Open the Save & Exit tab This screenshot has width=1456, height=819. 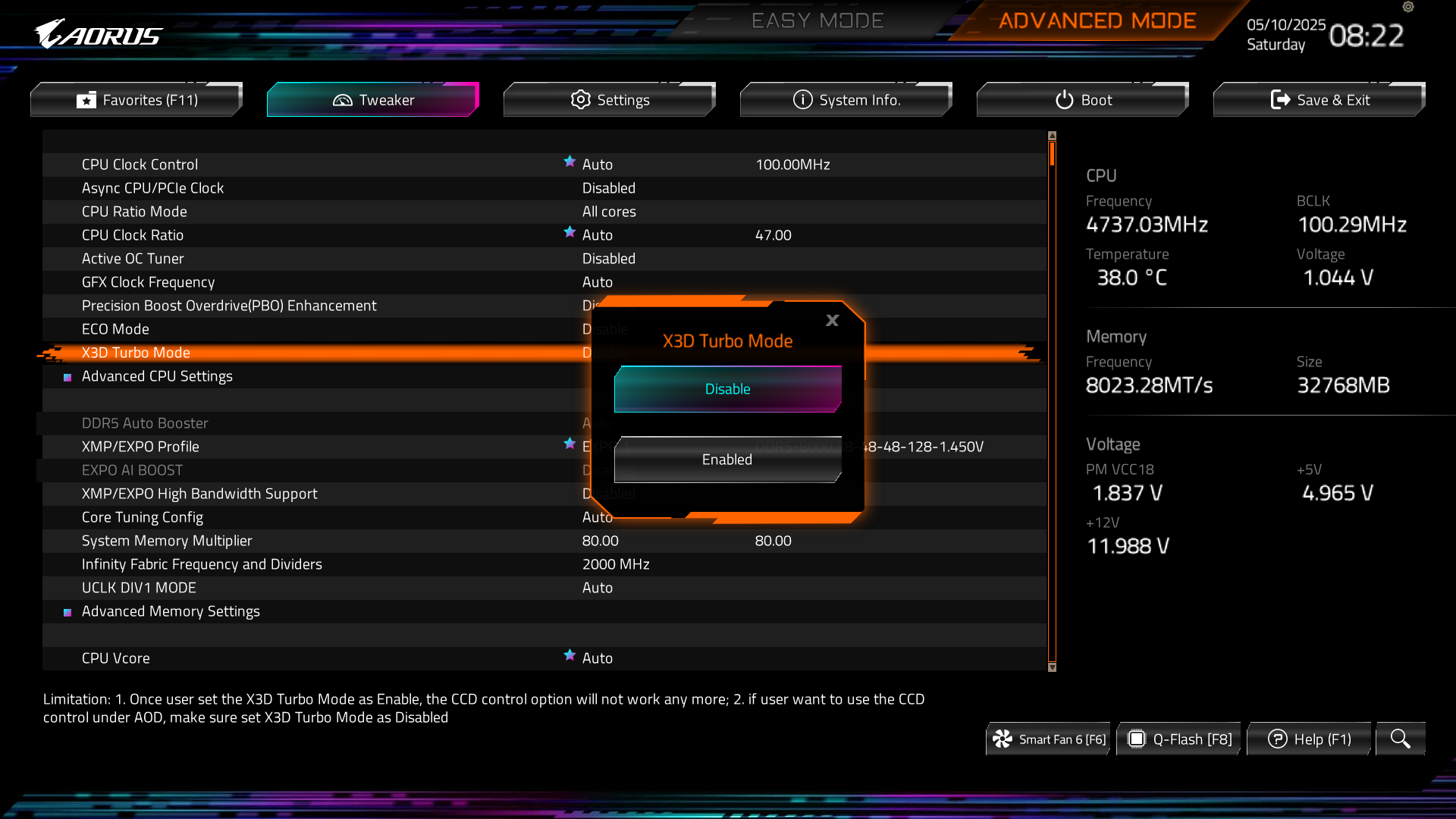coord(1319,99)
